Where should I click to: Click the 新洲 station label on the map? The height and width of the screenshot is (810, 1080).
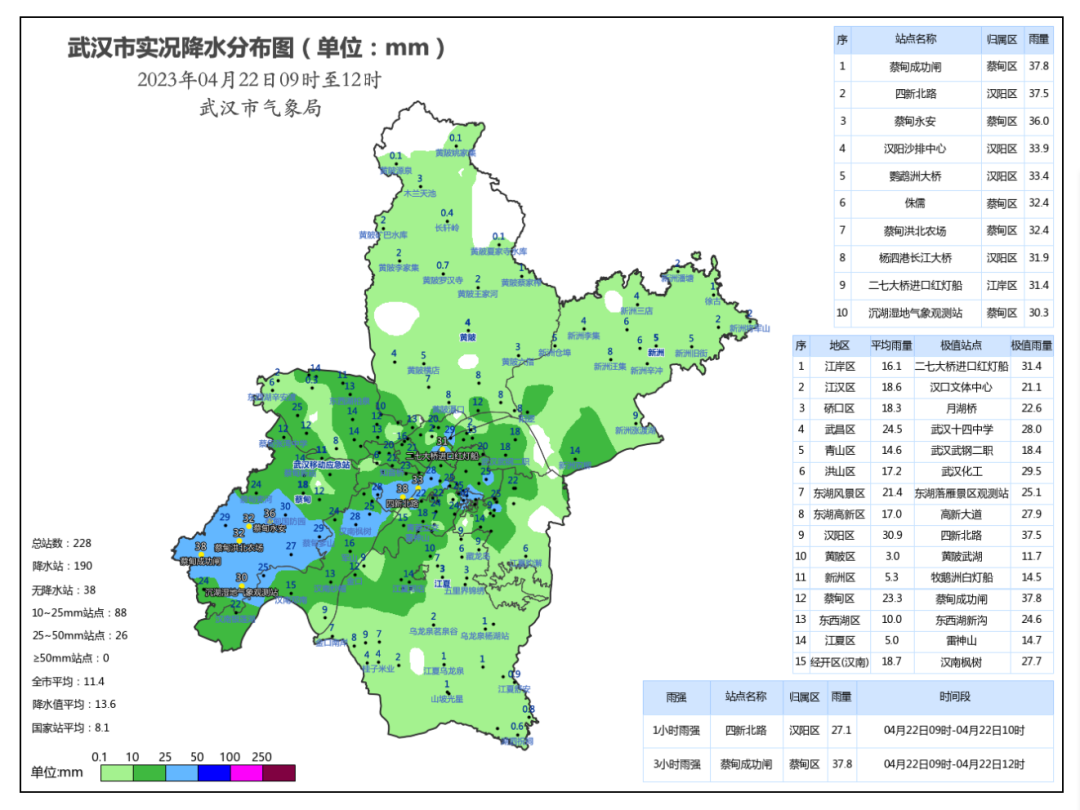[x=656, y=353]
